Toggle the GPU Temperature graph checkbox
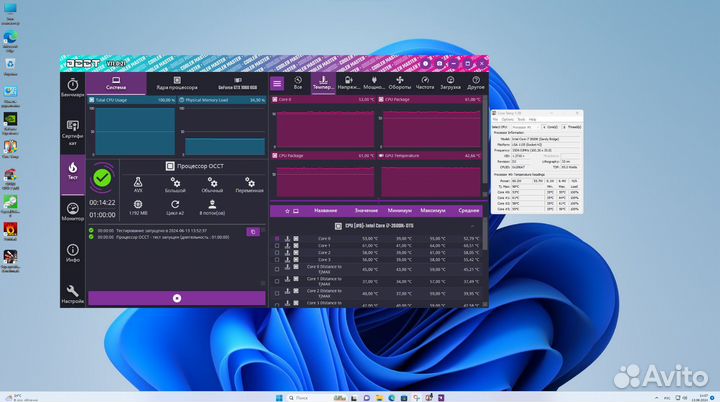The width and height of the screenshot is (720, 402). [x=381, y=156]
